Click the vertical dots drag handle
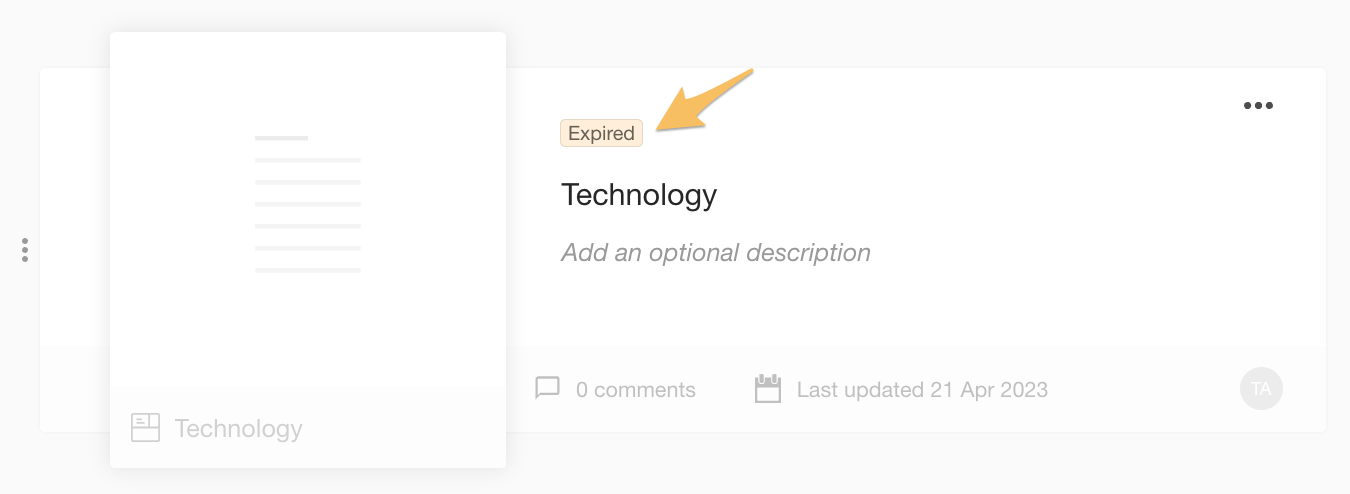This screenshot has height=494, width=1350. (x=25, y=250)
